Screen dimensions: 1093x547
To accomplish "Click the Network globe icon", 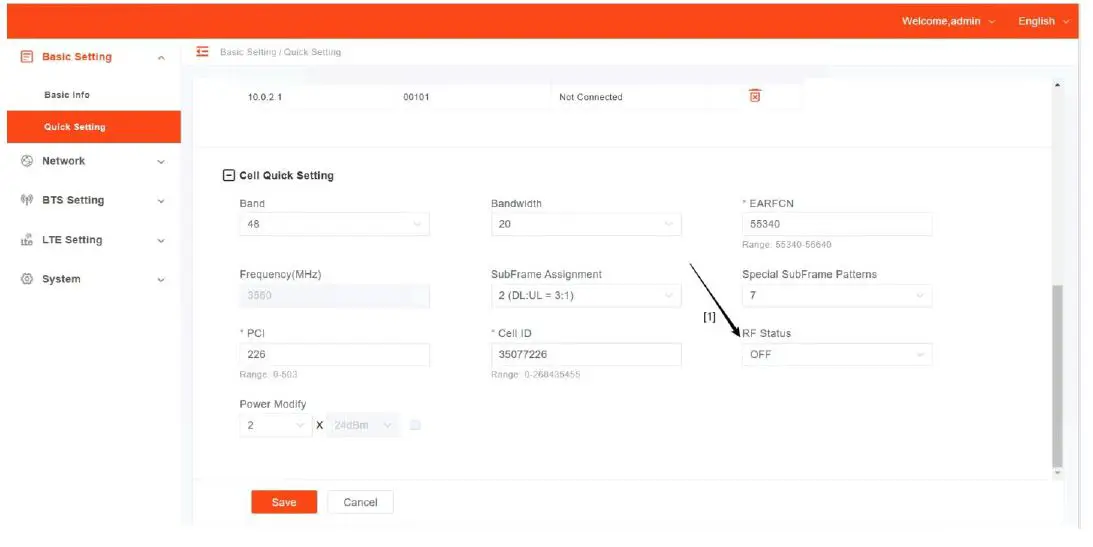I will click(x=26, y=161).
